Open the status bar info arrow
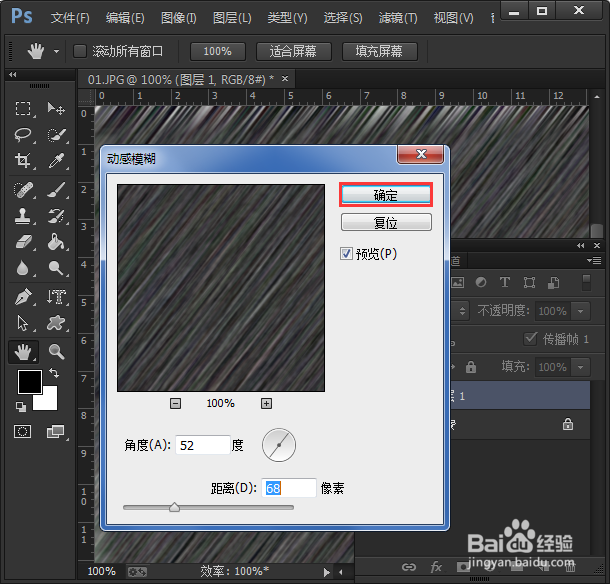 click(x=326, y=572)
